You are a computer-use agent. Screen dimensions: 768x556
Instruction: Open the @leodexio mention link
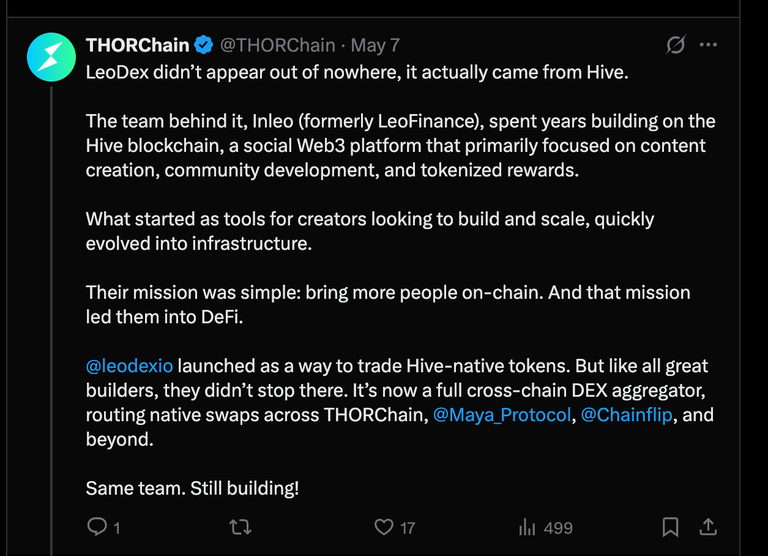[x=129, y=366]
